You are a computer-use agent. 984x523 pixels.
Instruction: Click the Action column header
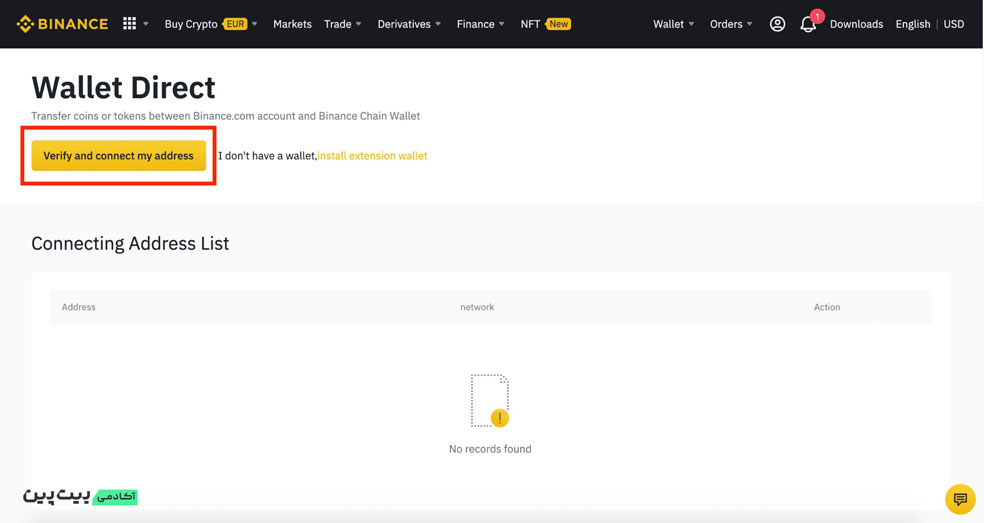pos(827,307)
